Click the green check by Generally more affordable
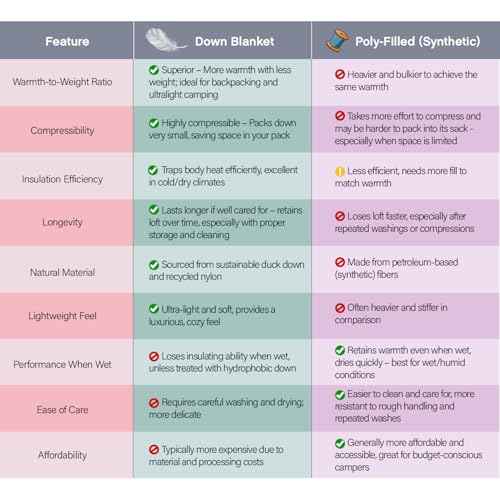This screenshot has height=500, width=500. pos(340,443)
